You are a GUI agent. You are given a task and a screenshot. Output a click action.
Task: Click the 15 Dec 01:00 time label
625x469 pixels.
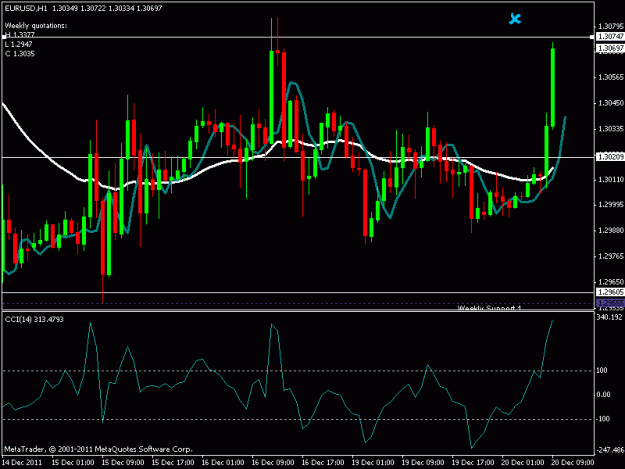click(x=73, y=463)
